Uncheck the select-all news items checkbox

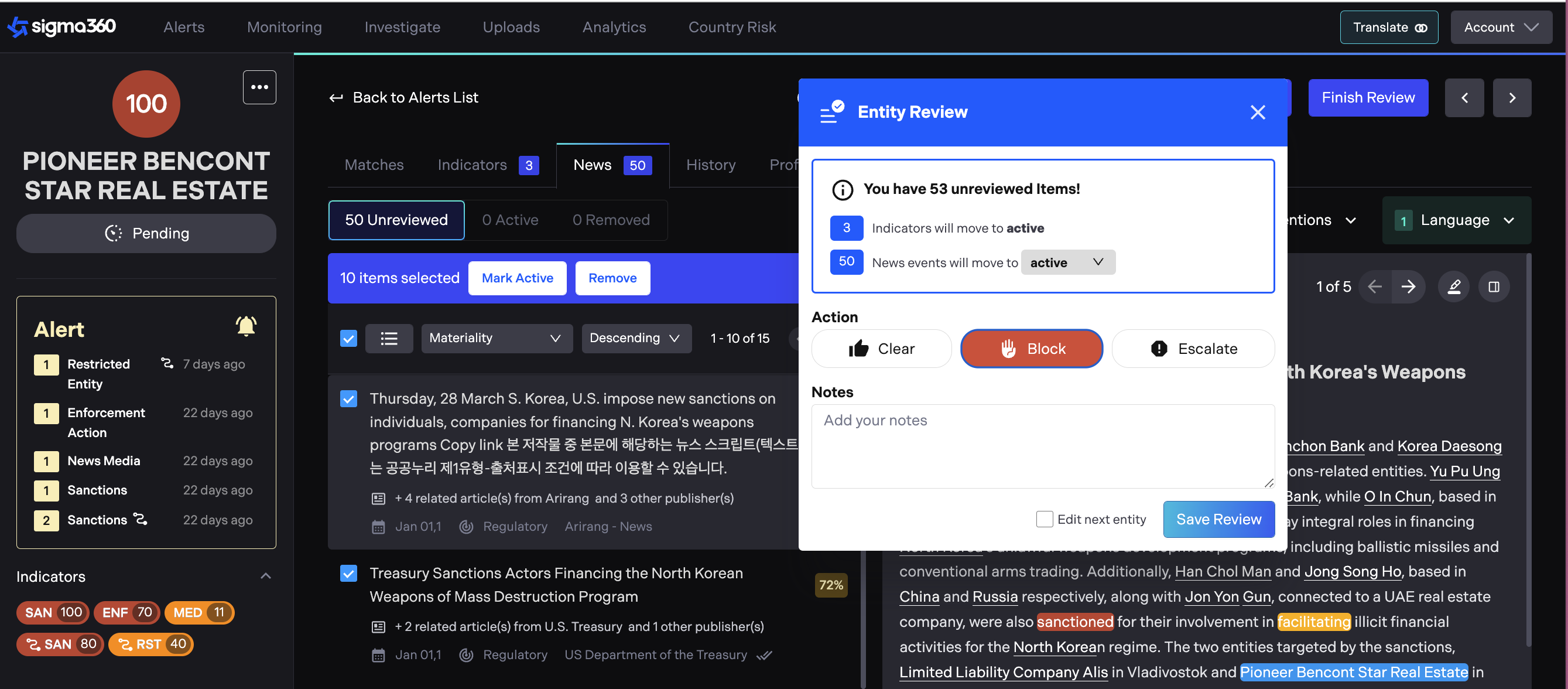[348, 338]
